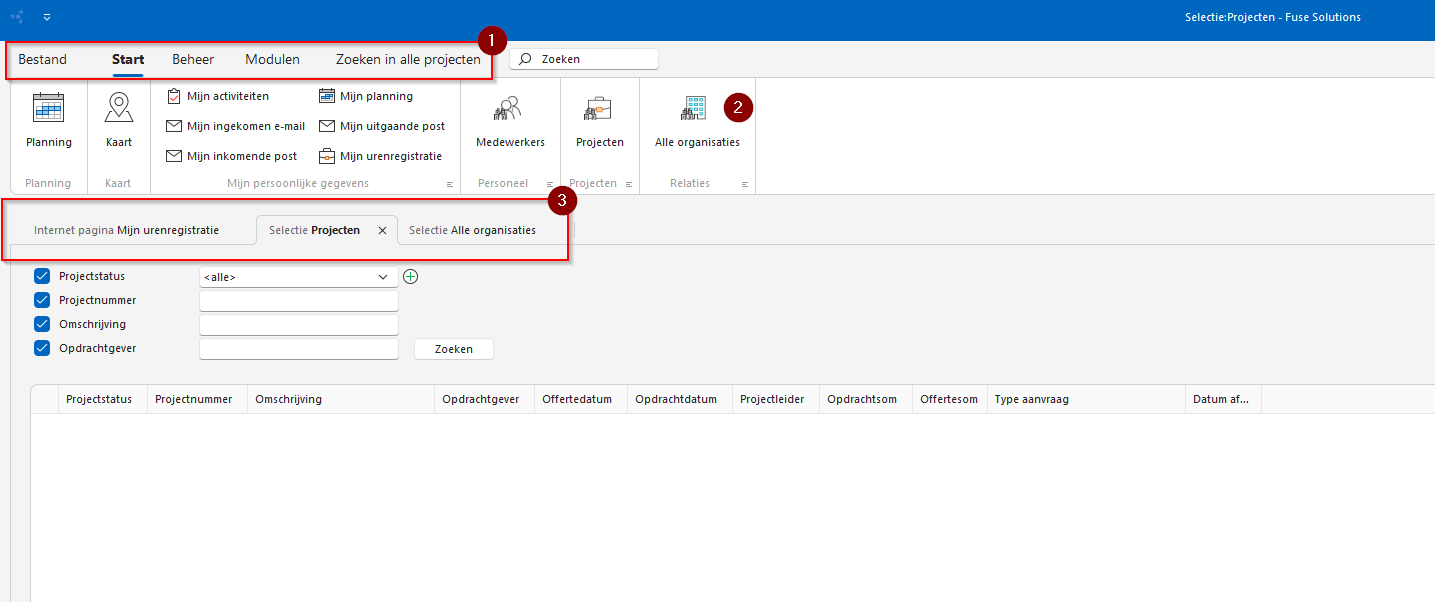Screen dimensions: 1435x602
Task: Open the Bestand menu
Action: 42,59
